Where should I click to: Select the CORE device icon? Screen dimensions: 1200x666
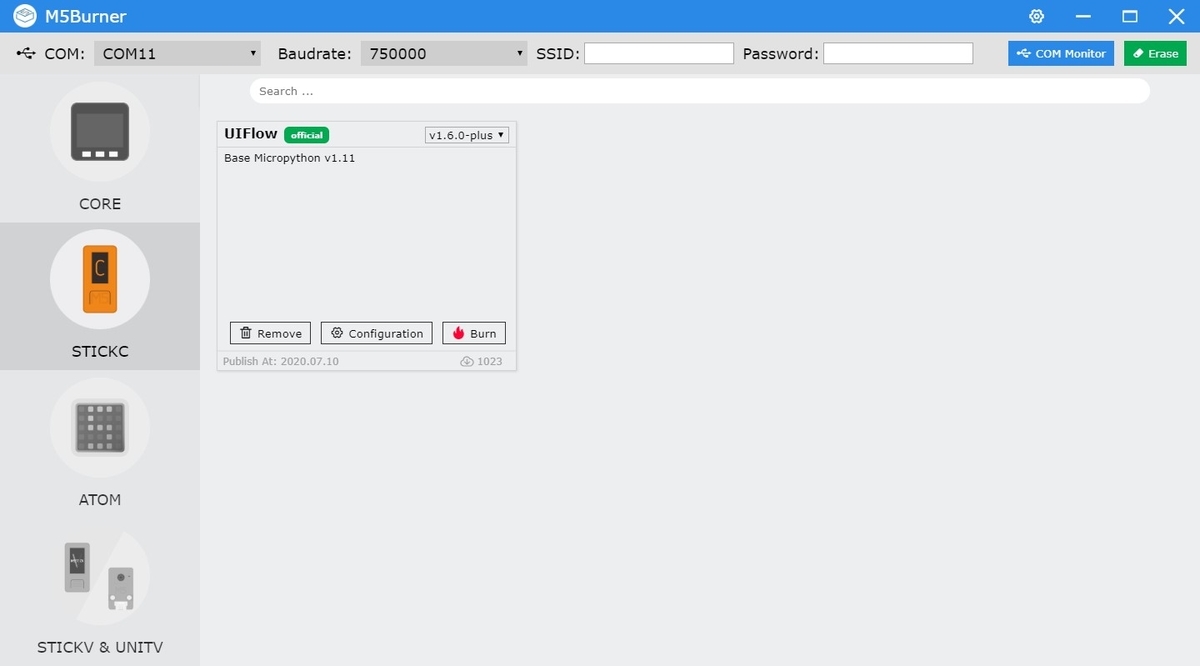tap(100, 132)
